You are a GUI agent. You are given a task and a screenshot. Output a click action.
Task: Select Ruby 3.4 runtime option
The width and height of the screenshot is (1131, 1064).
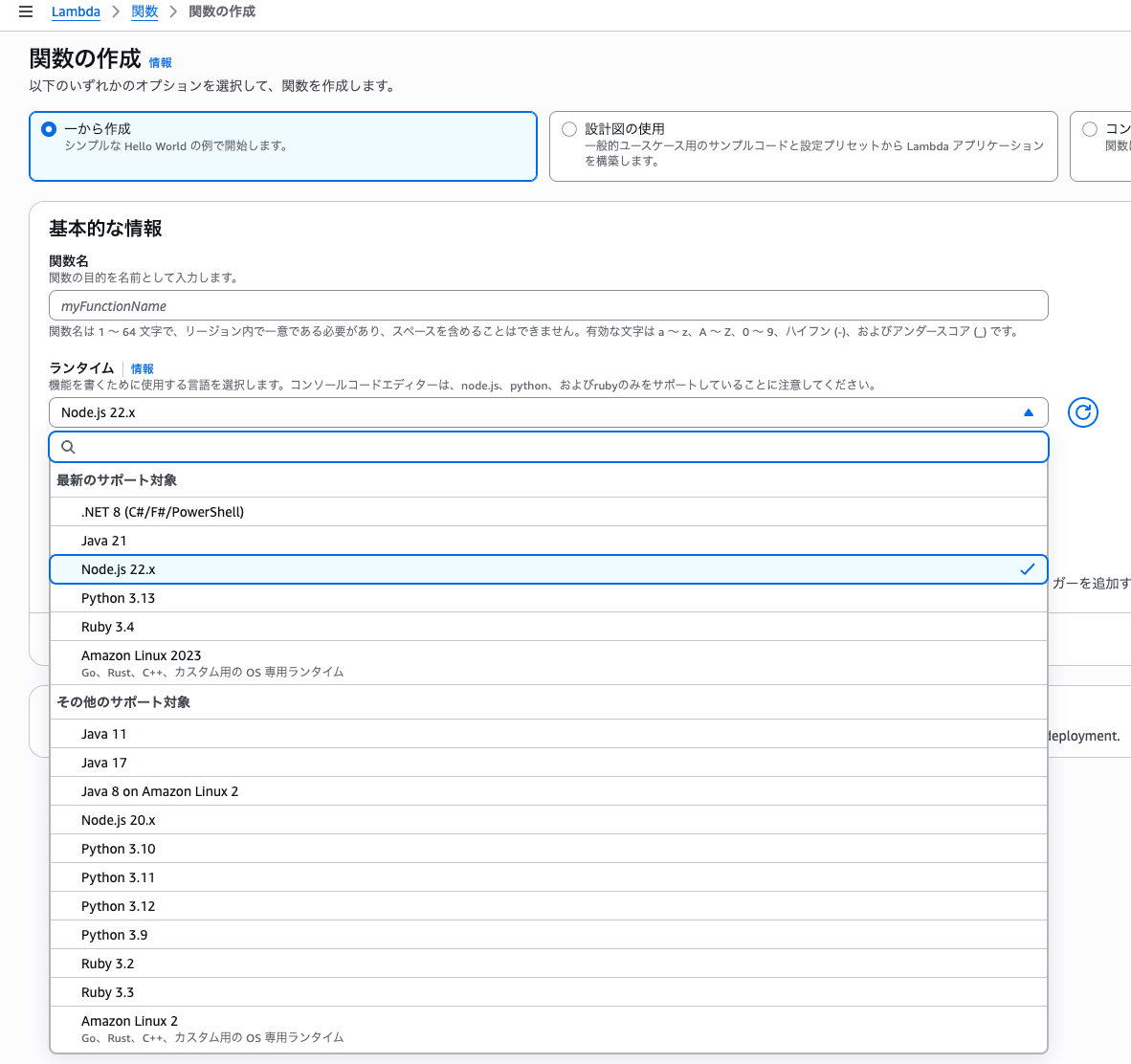[x=107, y=627]
